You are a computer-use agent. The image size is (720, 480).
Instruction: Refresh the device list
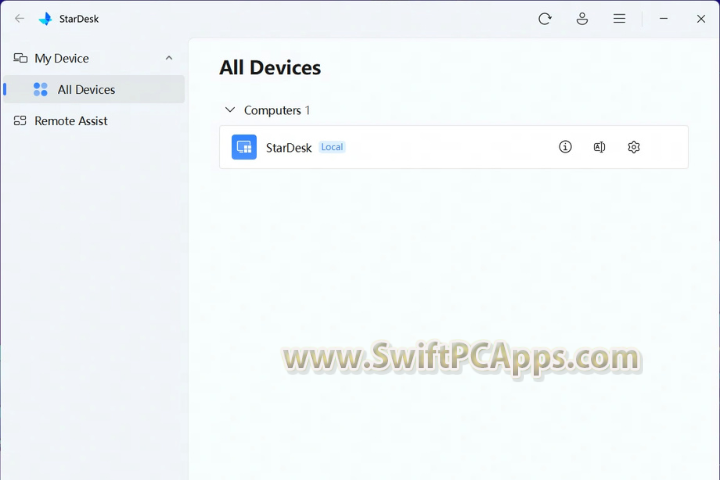pyautogui.click(x=545, y=19)
